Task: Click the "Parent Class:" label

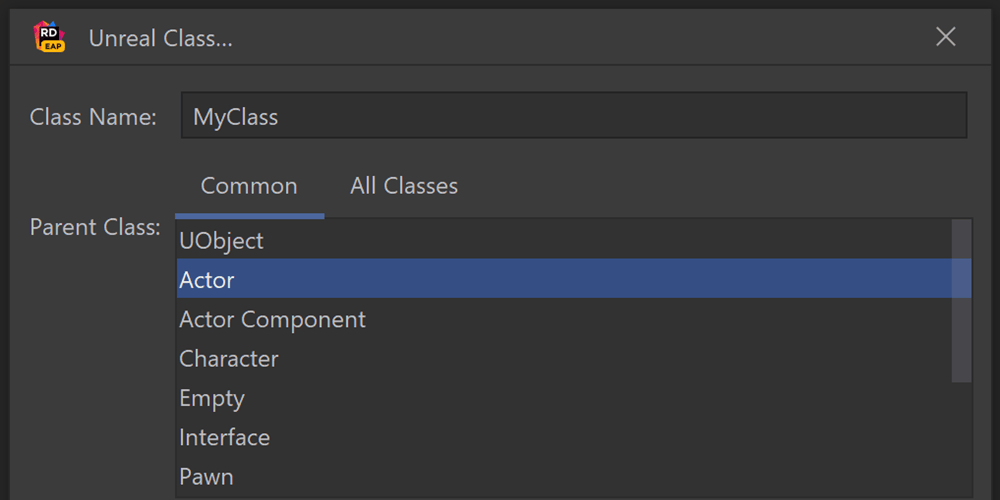Action: [95, 227]
